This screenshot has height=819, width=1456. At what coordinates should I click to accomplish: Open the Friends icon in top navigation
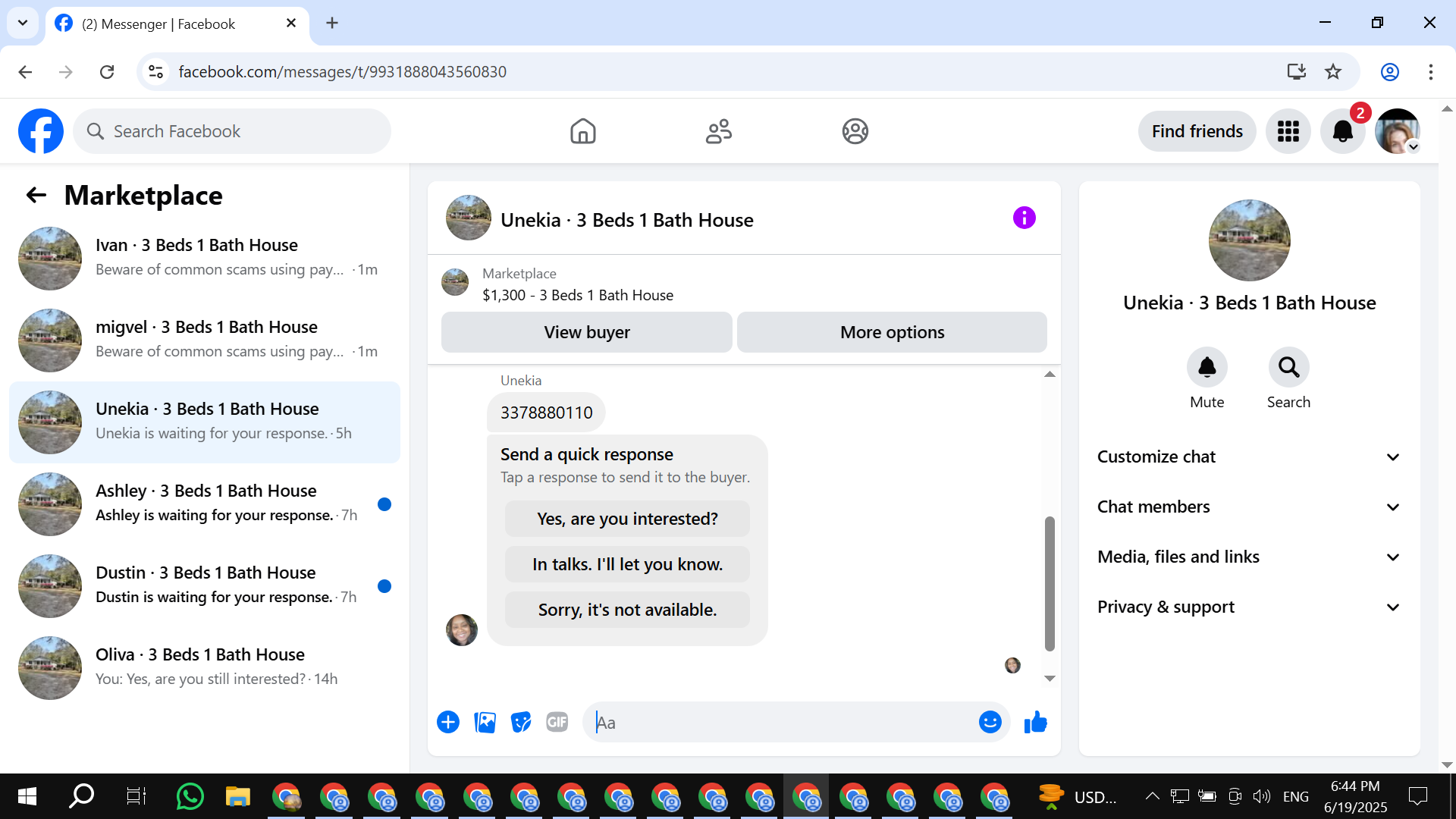coord(718,131)
